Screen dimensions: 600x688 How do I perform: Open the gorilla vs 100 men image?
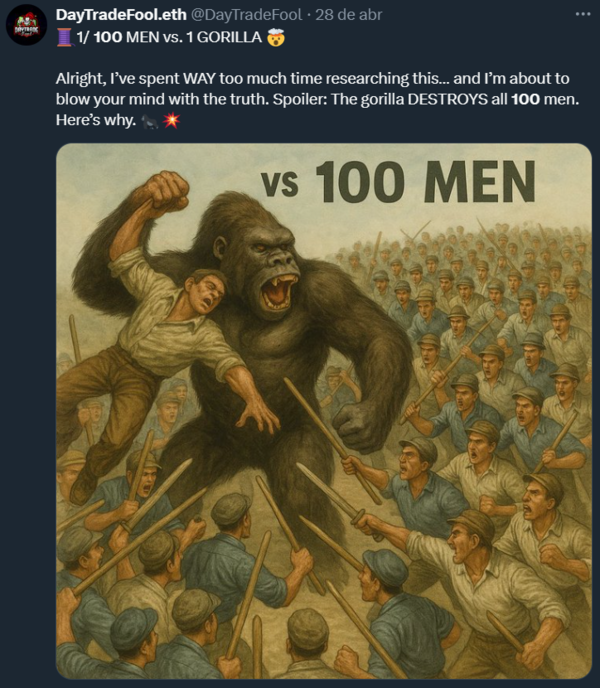click(x=324, y=411)
